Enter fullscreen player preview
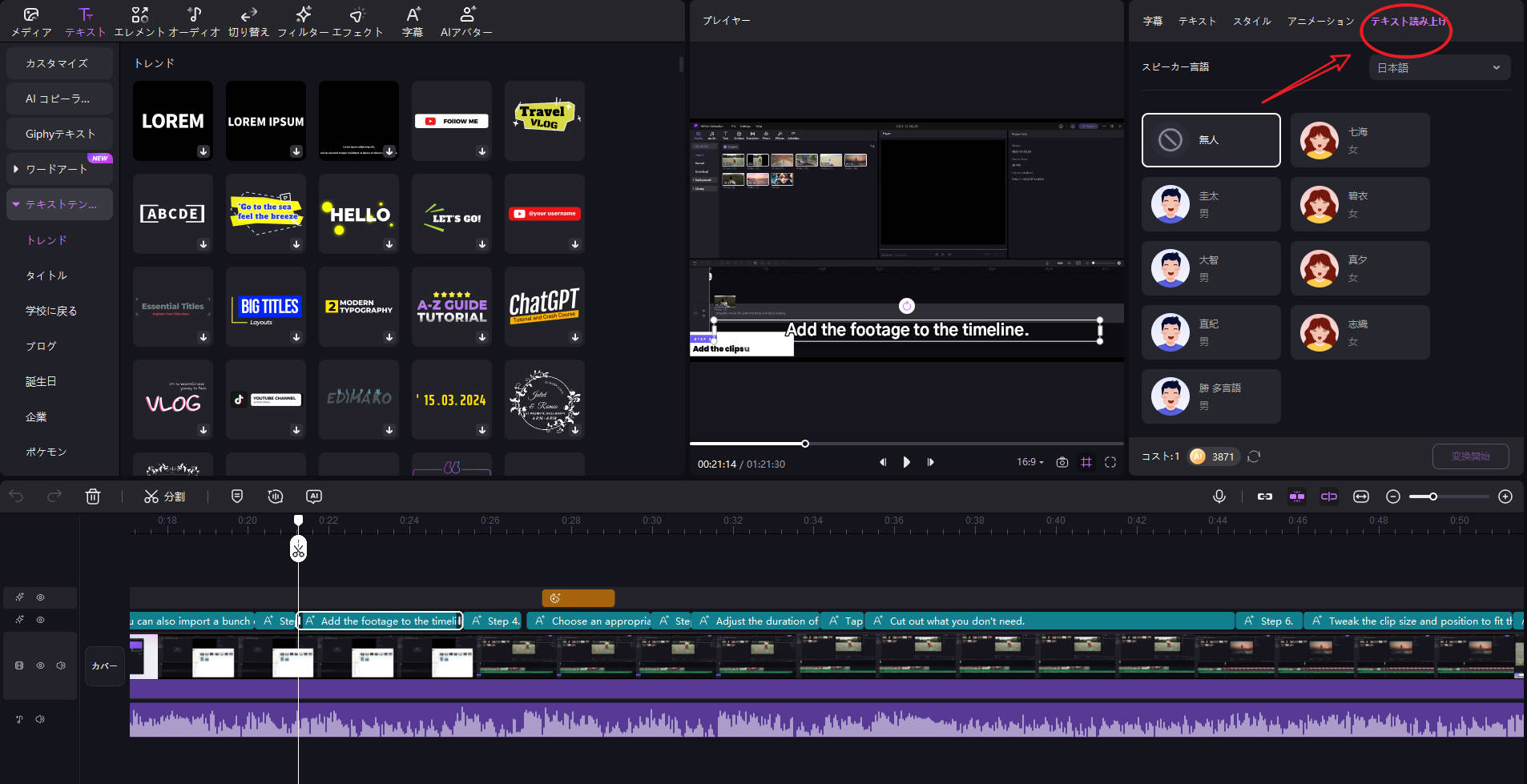 point(1110,462)
